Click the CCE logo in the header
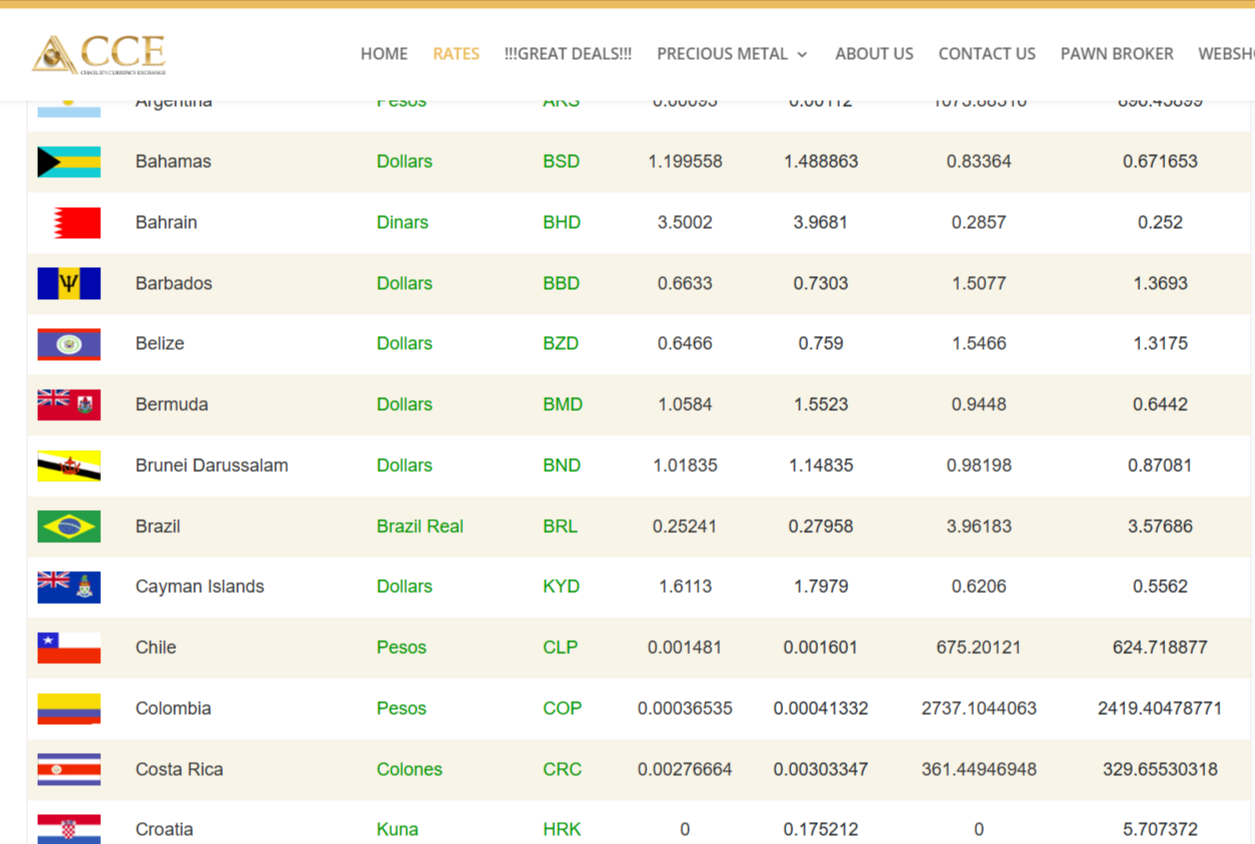This screenshot has width=1255, height=844. coord(99,54)
